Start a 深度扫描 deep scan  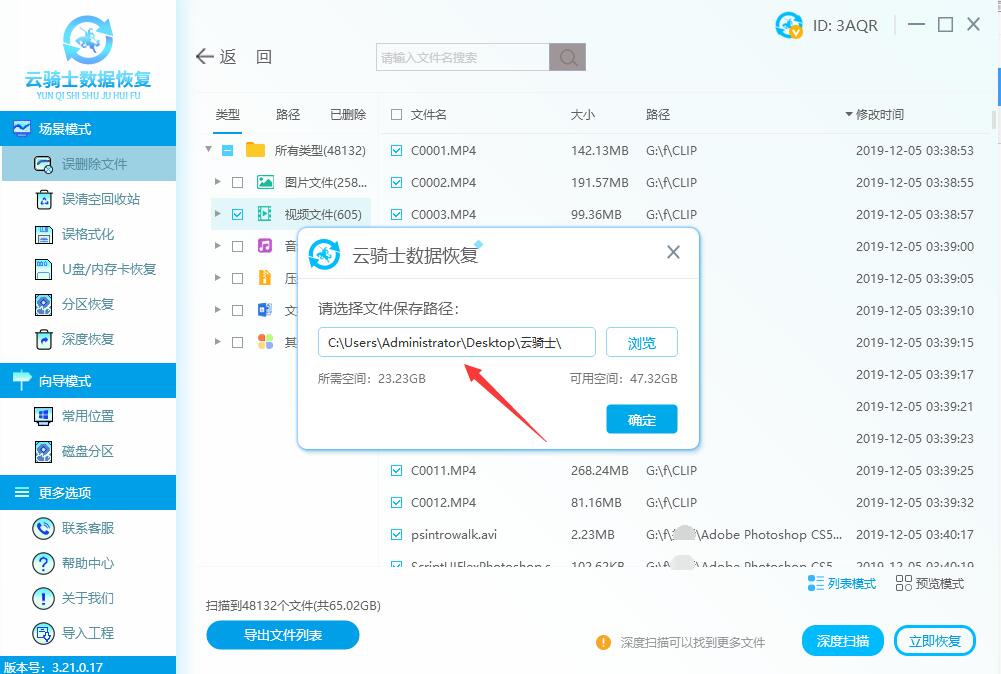(843, 641)
